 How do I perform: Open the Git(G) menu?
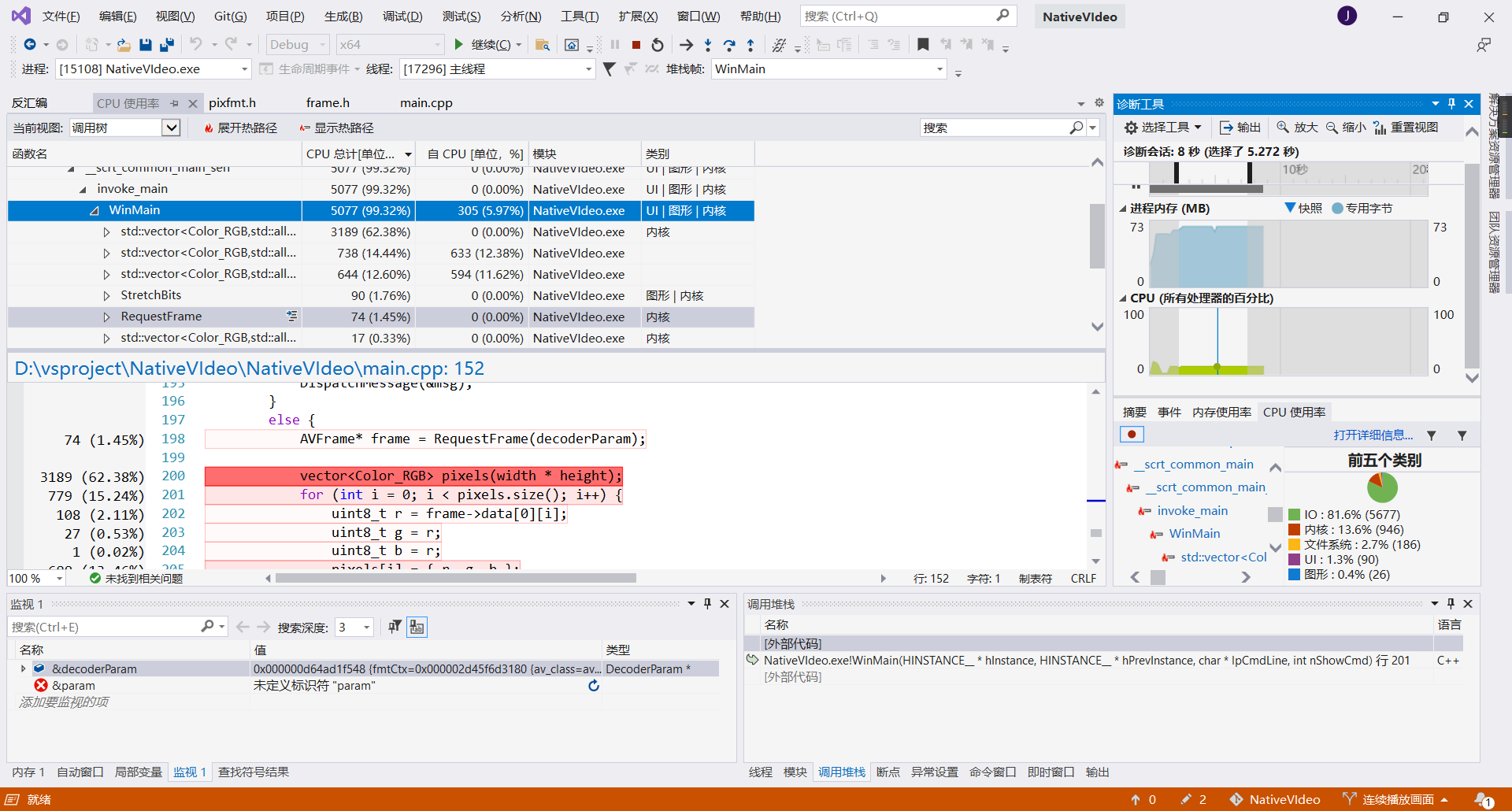tap(230, 17)
